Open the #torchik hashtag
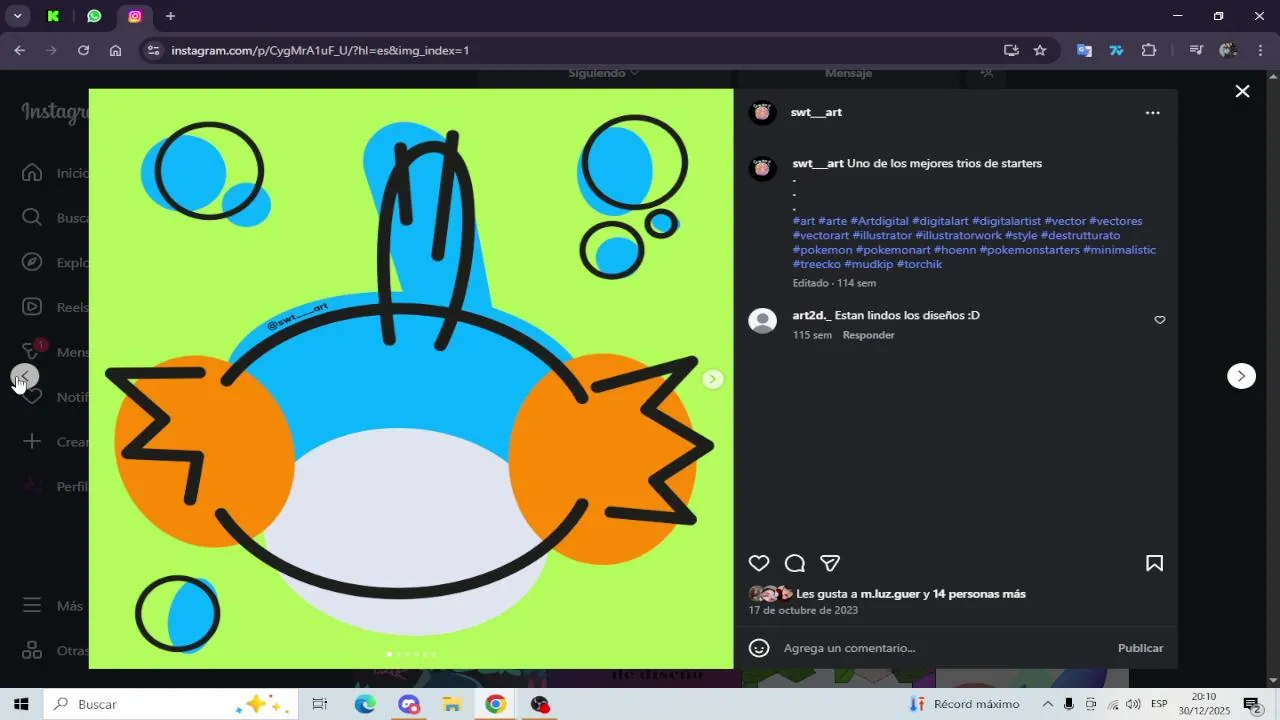 coord(919,264)
